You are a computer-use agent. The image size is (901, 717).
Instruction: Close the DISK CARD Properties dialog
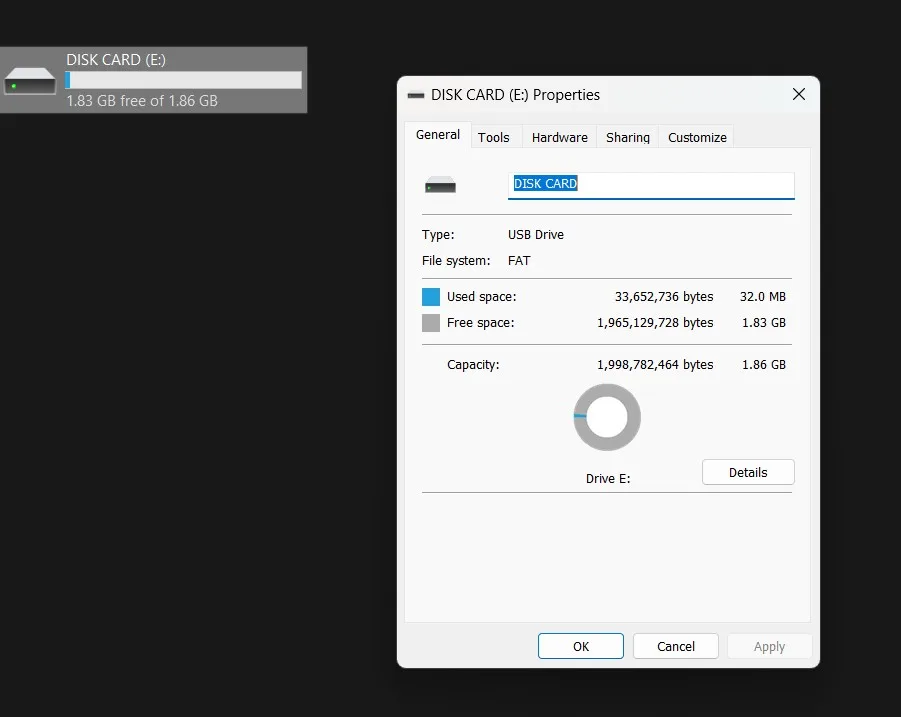pos(799,94)
